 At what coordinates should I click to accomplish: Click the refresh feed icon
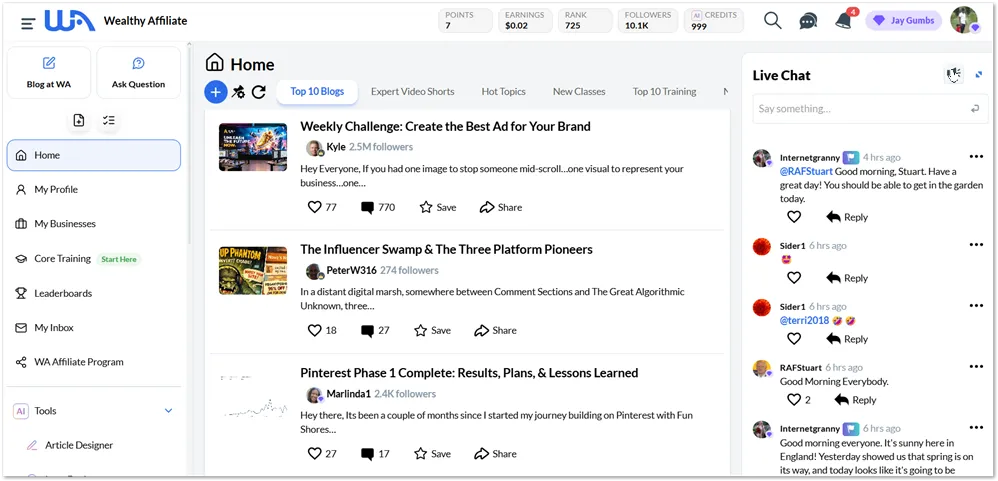pos(258,92)
